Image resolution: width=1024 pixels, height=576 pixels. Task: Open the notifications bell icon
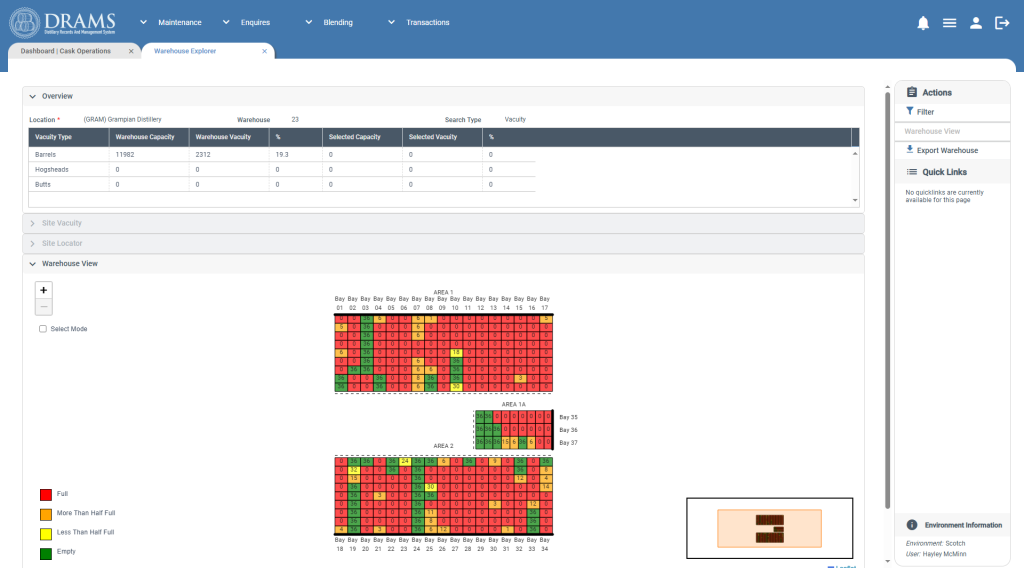(923, 22)
